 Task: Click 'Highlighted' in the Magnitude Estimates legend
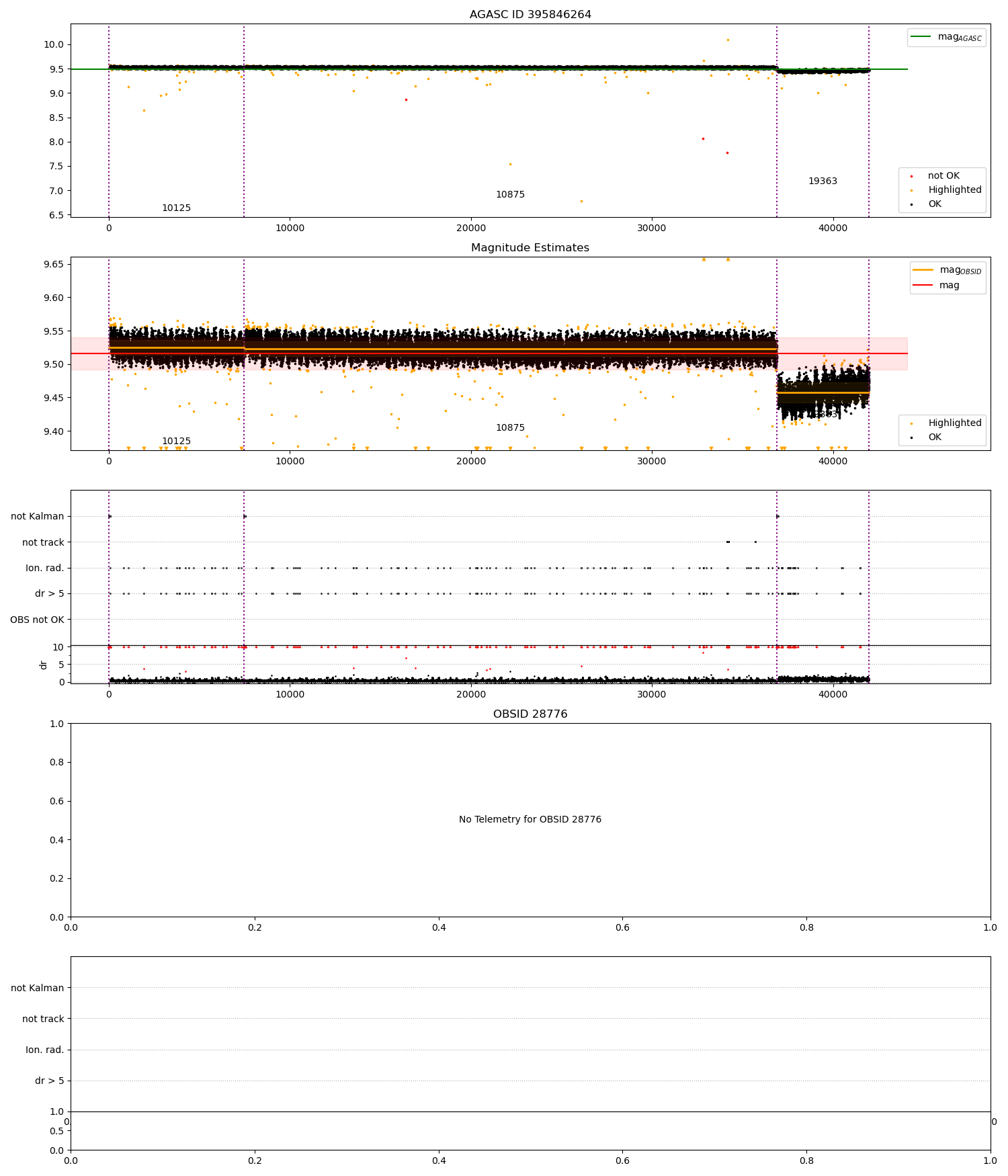[x=955, y=423]
